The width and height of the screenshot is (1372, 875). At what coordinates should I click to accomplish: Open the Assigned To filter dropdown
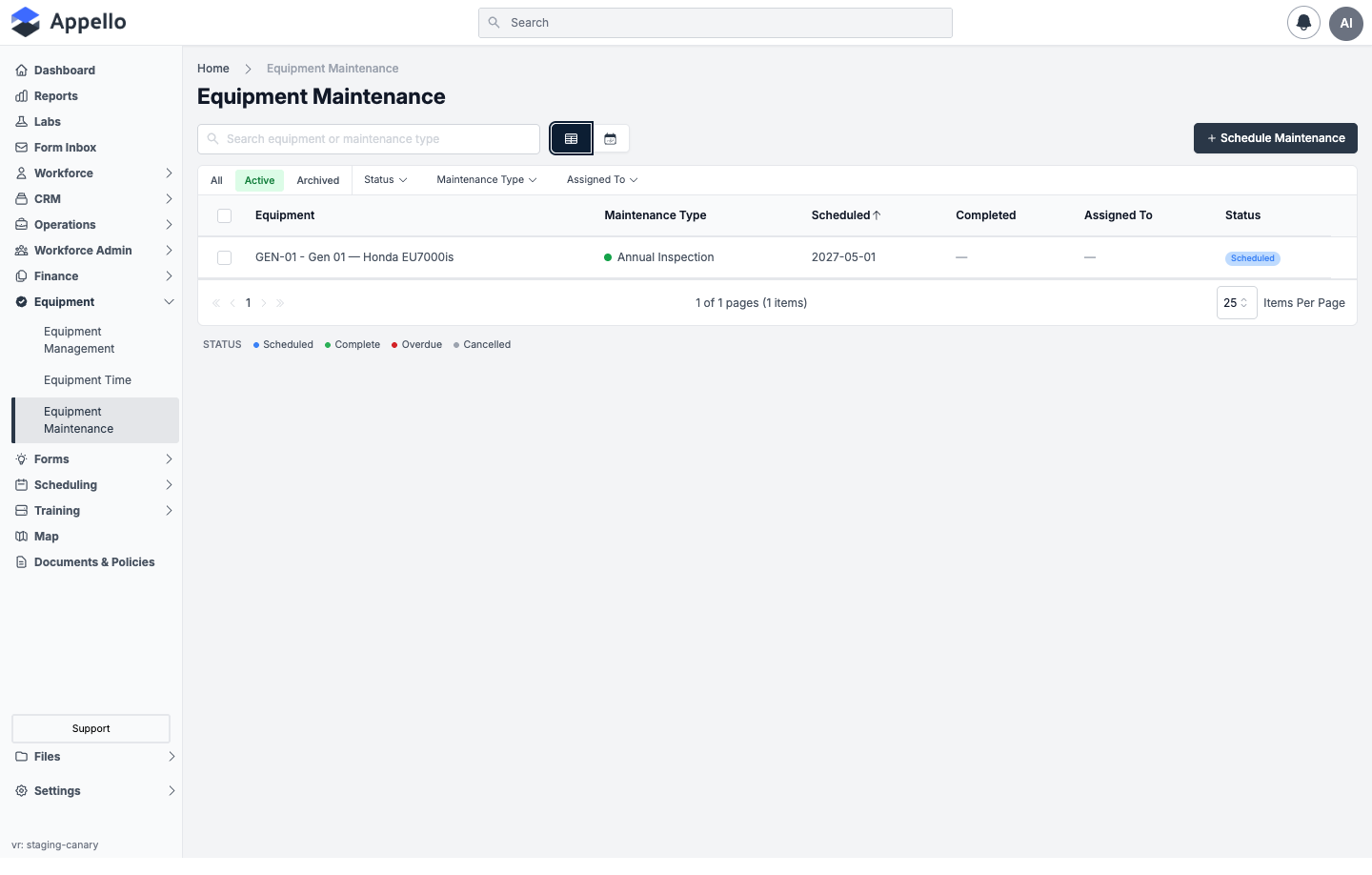coord(602,180)
